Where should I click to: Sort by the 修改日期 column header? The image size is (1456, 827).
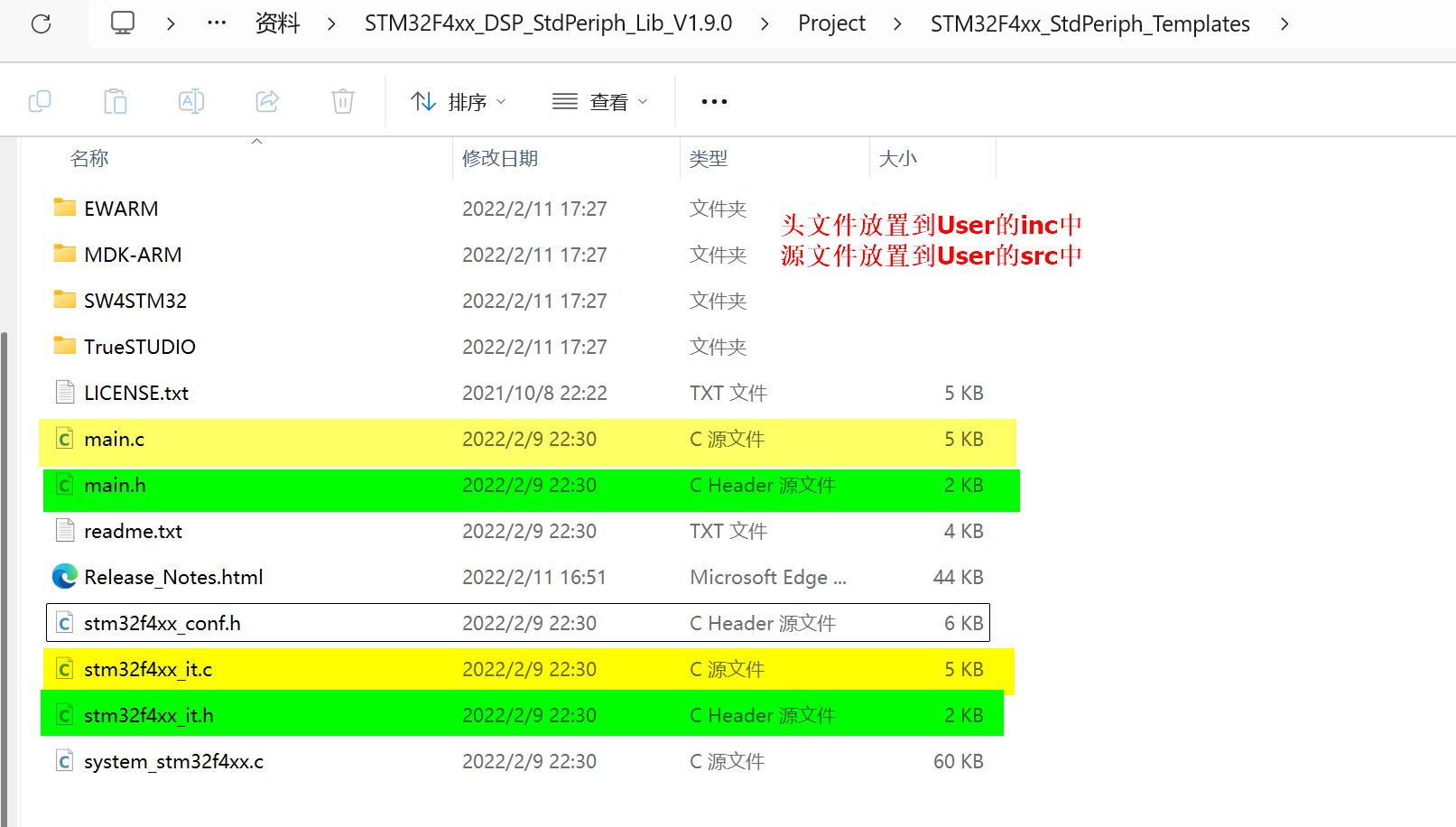(x=500, y=159)
